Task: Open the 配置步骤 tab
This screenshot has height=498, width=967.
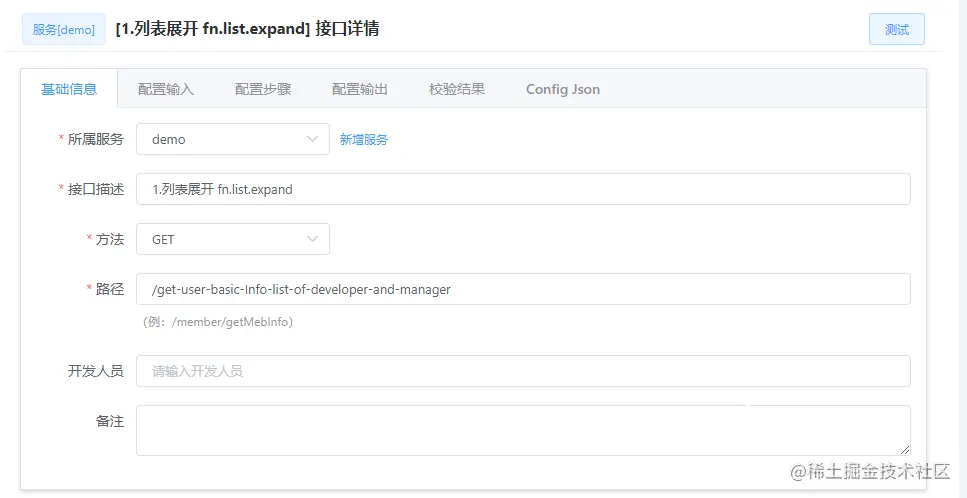Action: (x=263, y=89)
